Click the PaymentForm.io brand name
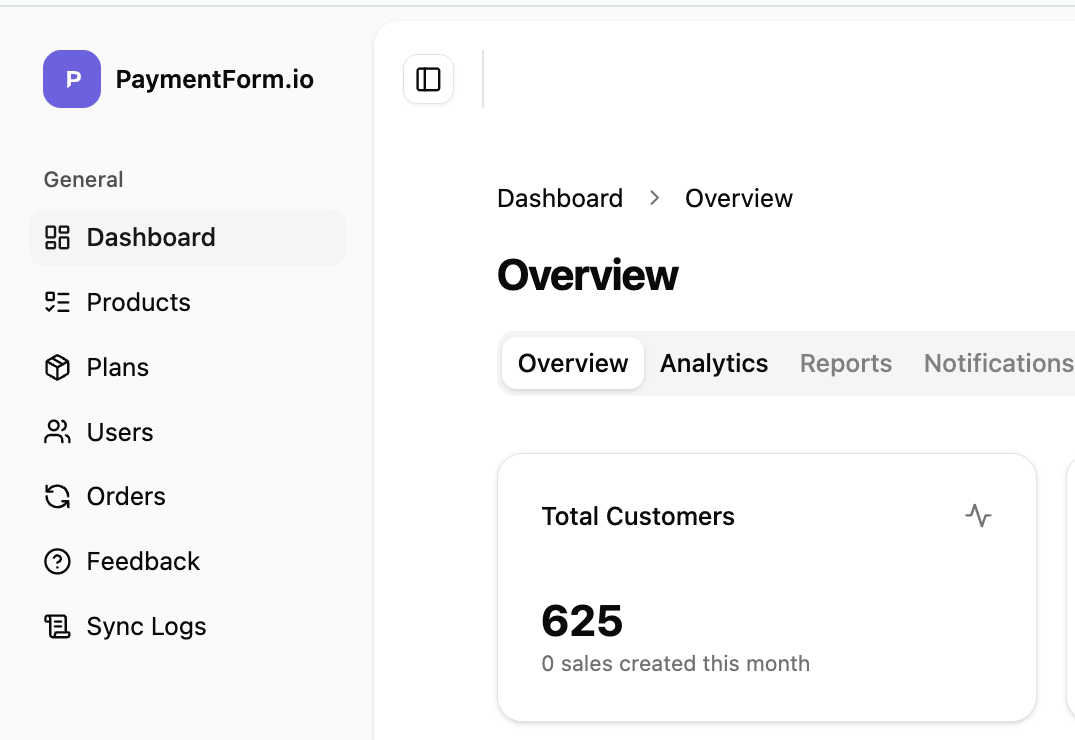This screenshot has height=740, width=1075. [215, 80]
